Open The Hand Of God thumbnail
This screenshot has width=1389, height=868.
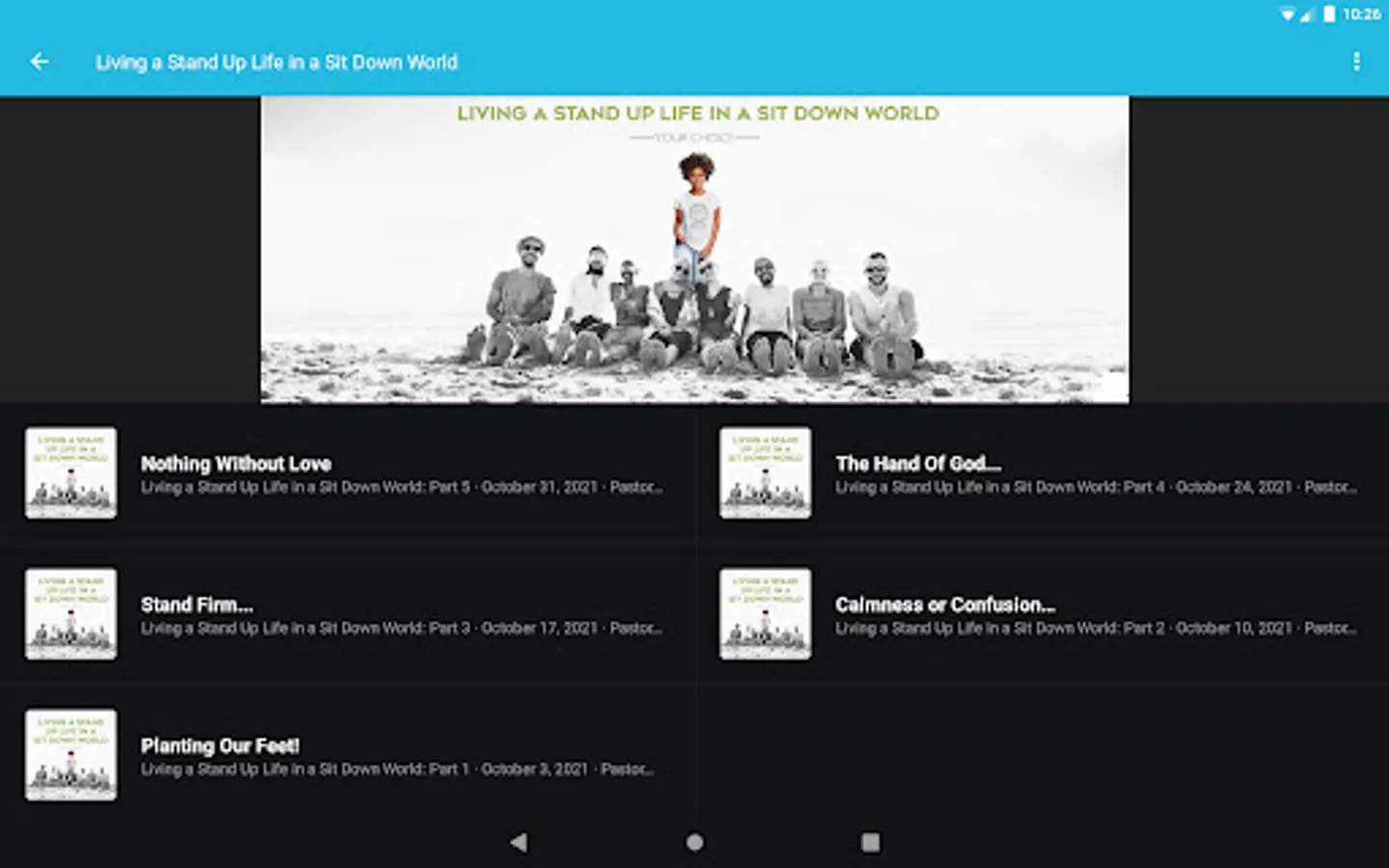(x=766, y=473)
